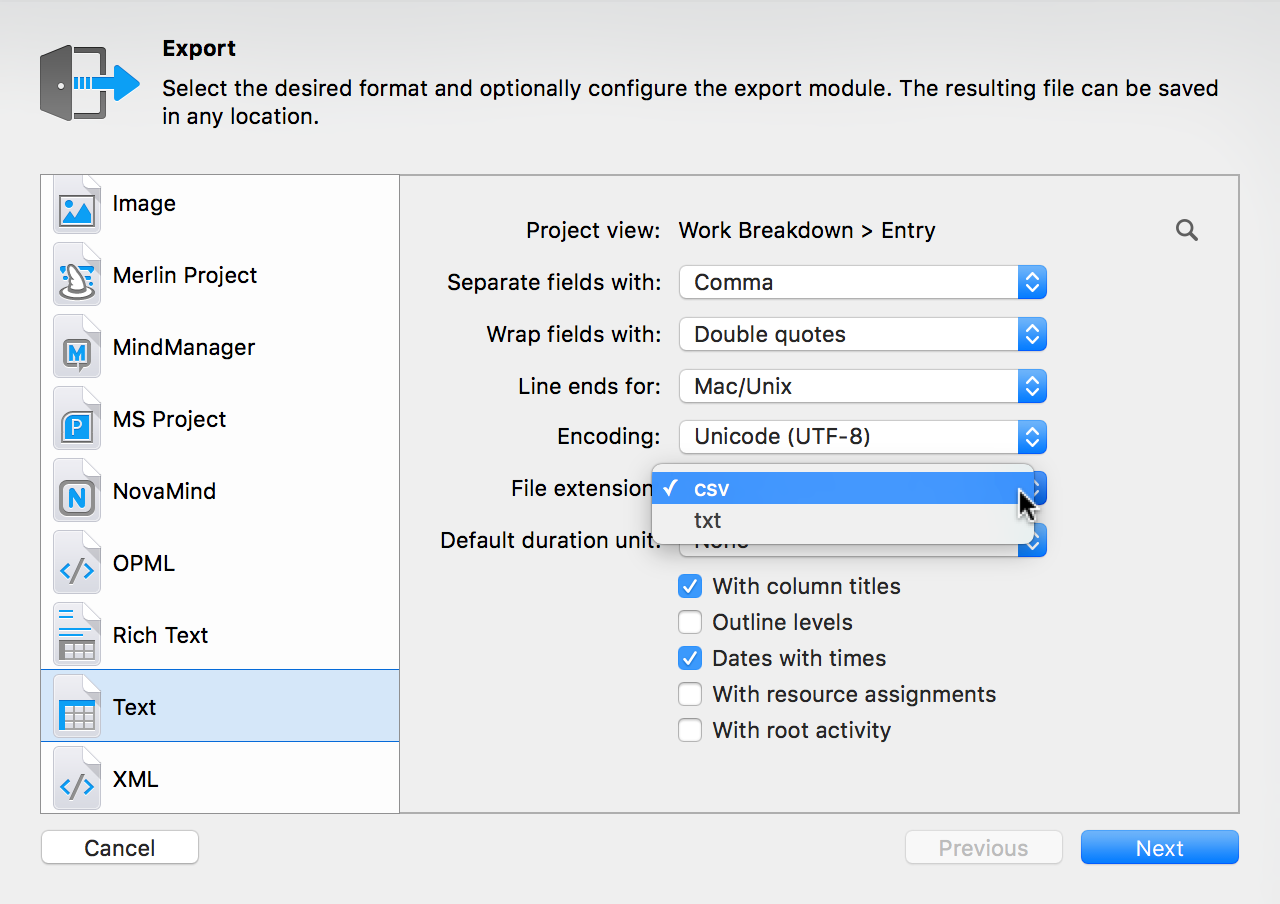
Task: Open the Separate fields with Comma dropdown
Action: (863, 282)
